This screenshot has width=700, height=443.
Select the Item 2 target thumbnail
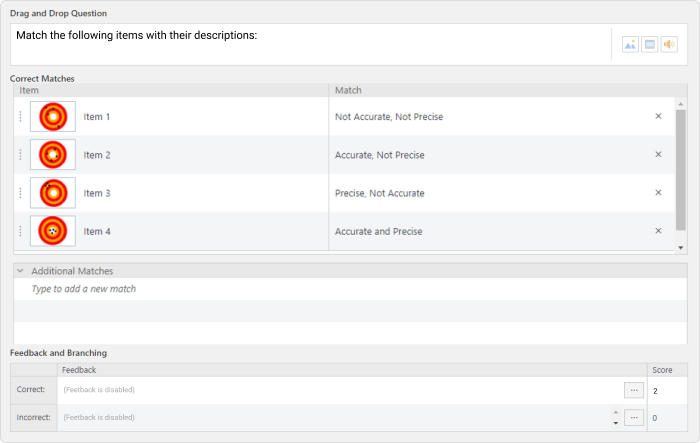pos(53,155)
